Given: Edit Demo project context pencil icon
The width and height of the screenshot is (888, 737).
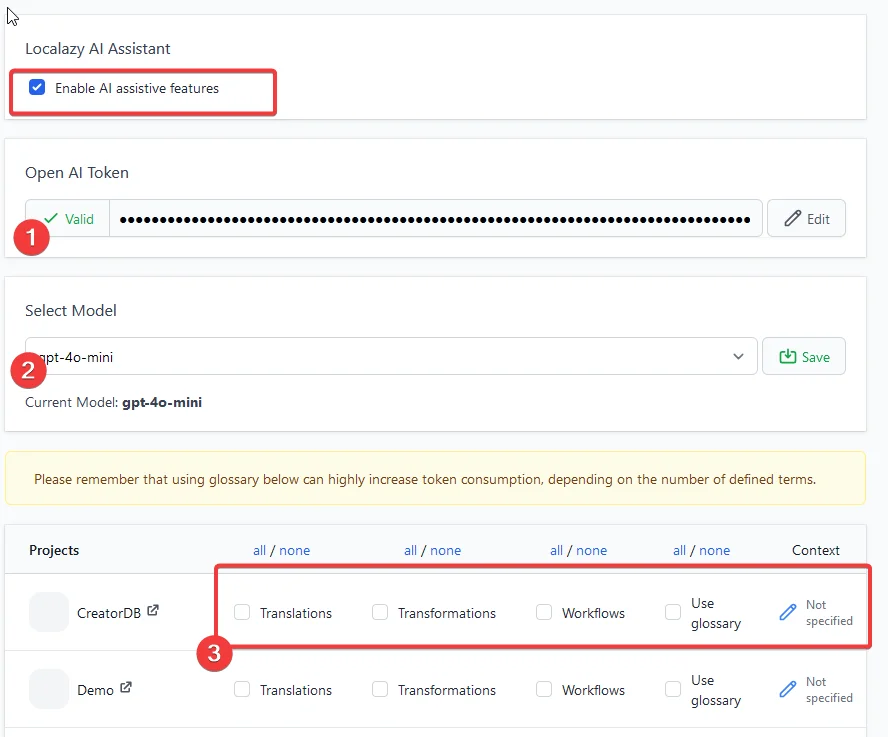Looking at the screenshot, I should coord(788,689).
